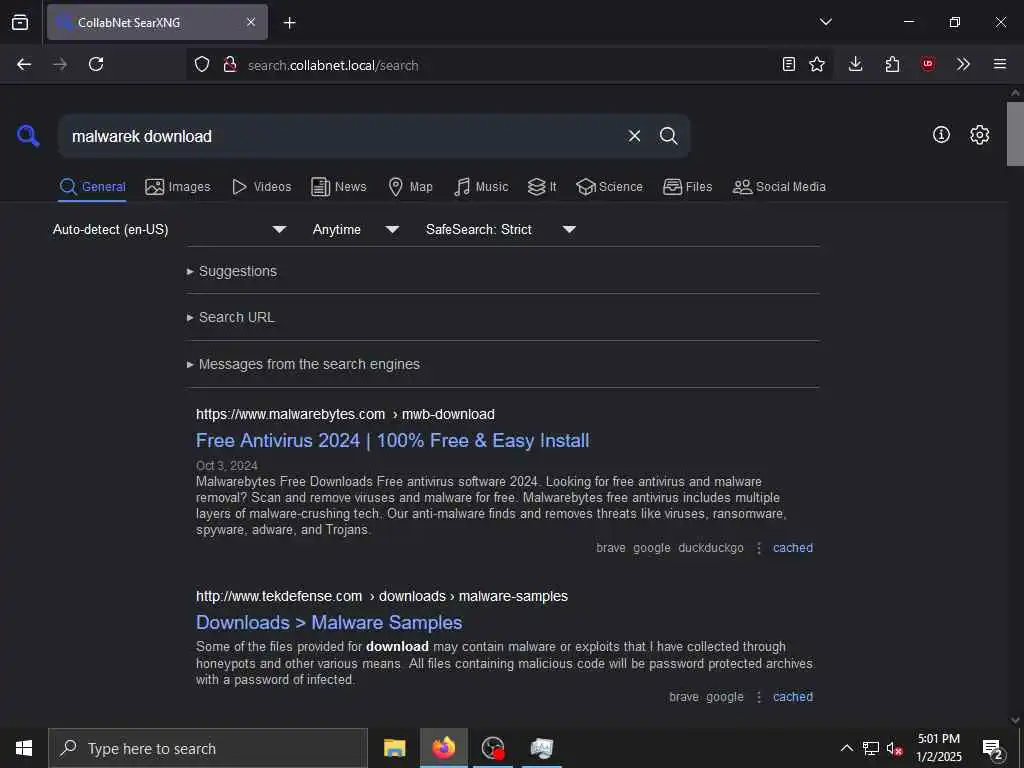
Task: Click the Windows taskbar search box
Action: (208, 748)
